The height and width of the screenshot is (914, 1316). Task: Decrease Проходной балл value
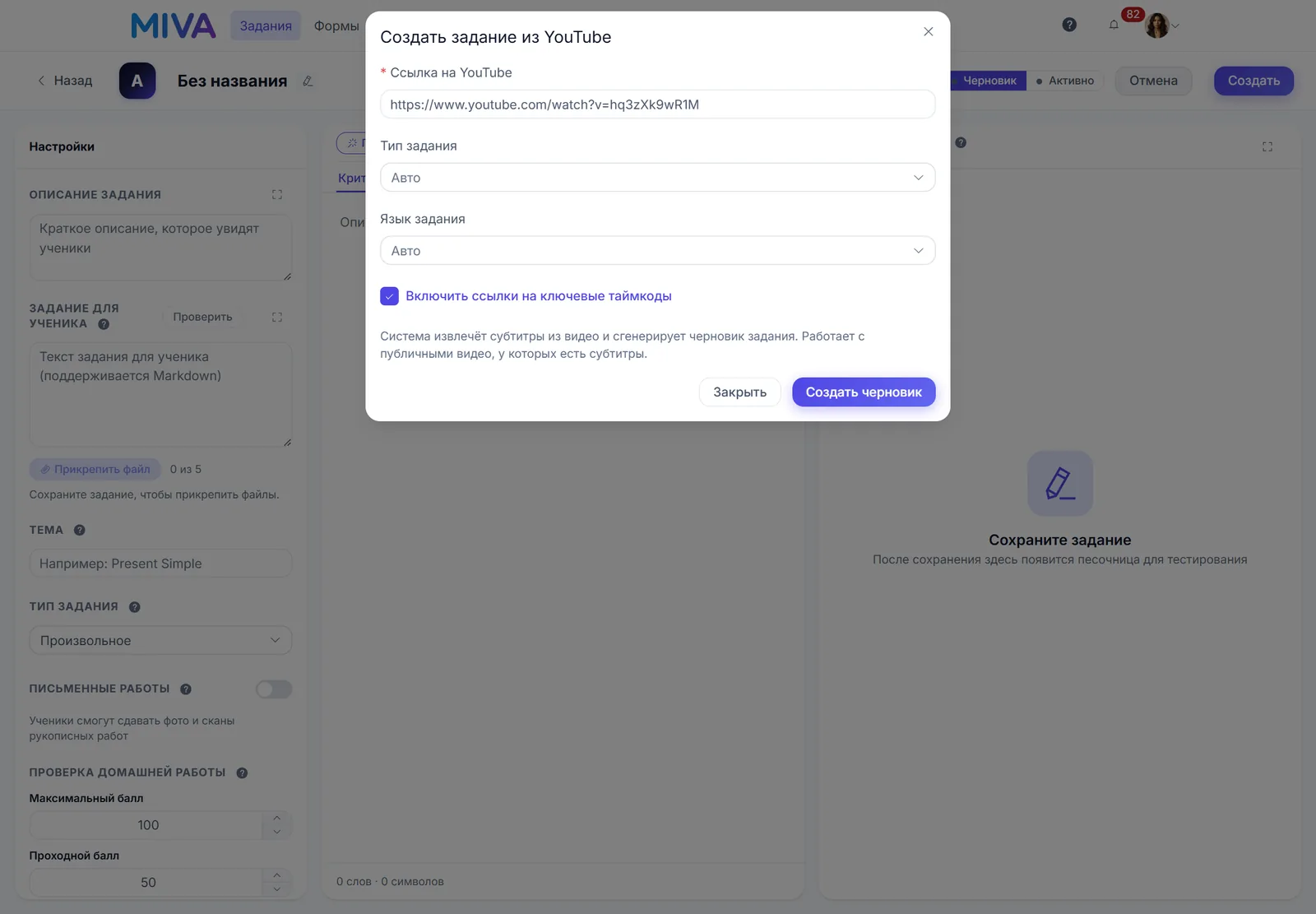[277, 889]
